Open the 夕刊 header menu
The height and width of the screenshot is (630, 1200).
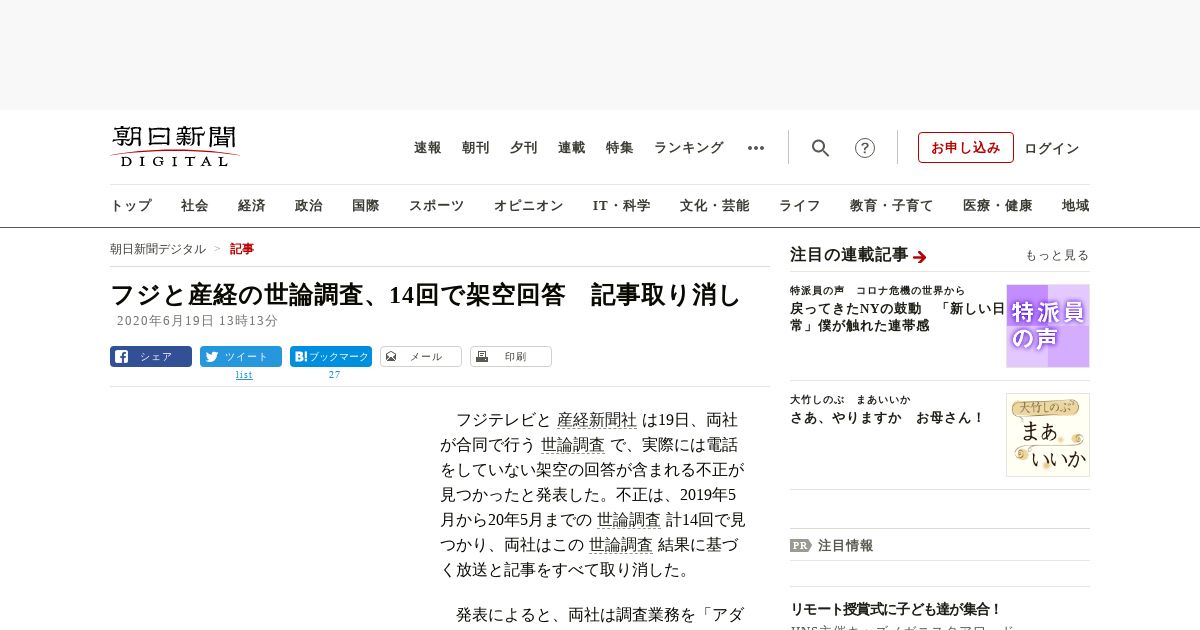(x=524, y=148)
